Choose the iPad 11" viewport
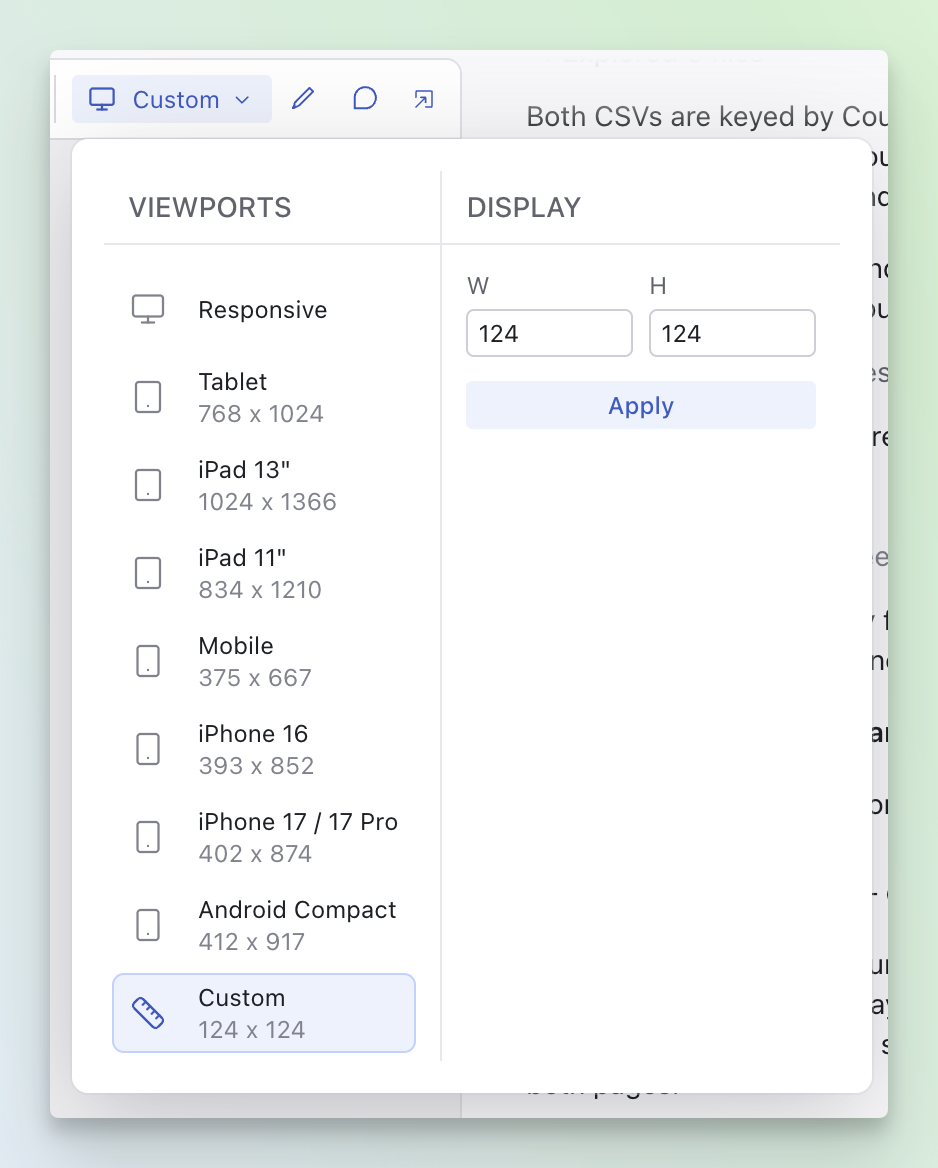The width and height of the screenshot is (938, 1168). pos(264,573)
